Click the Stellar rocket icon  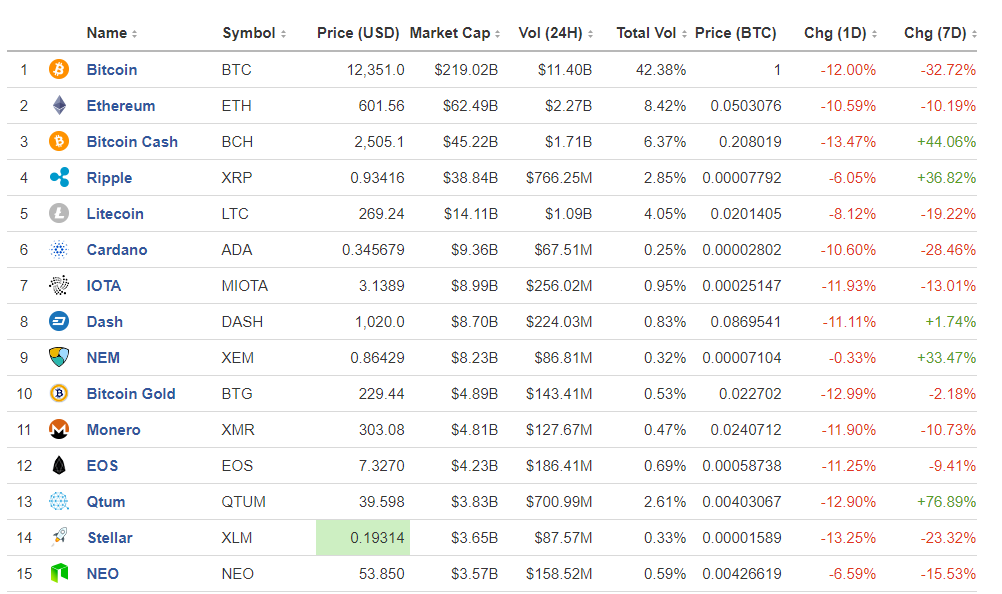(x=59, y=537)
